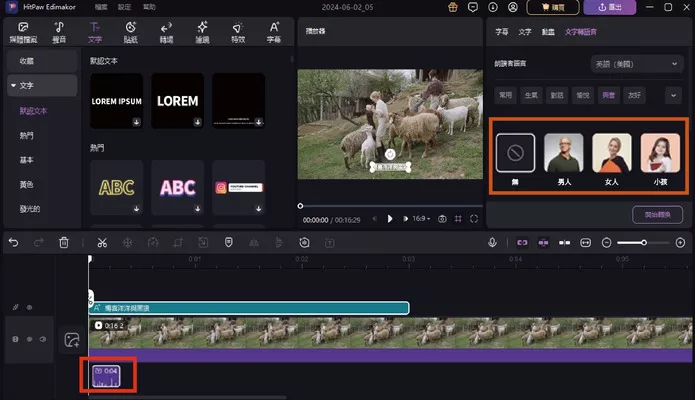
Task: Switch to the 動畫 animation tab
Action: tap(548, 32)
